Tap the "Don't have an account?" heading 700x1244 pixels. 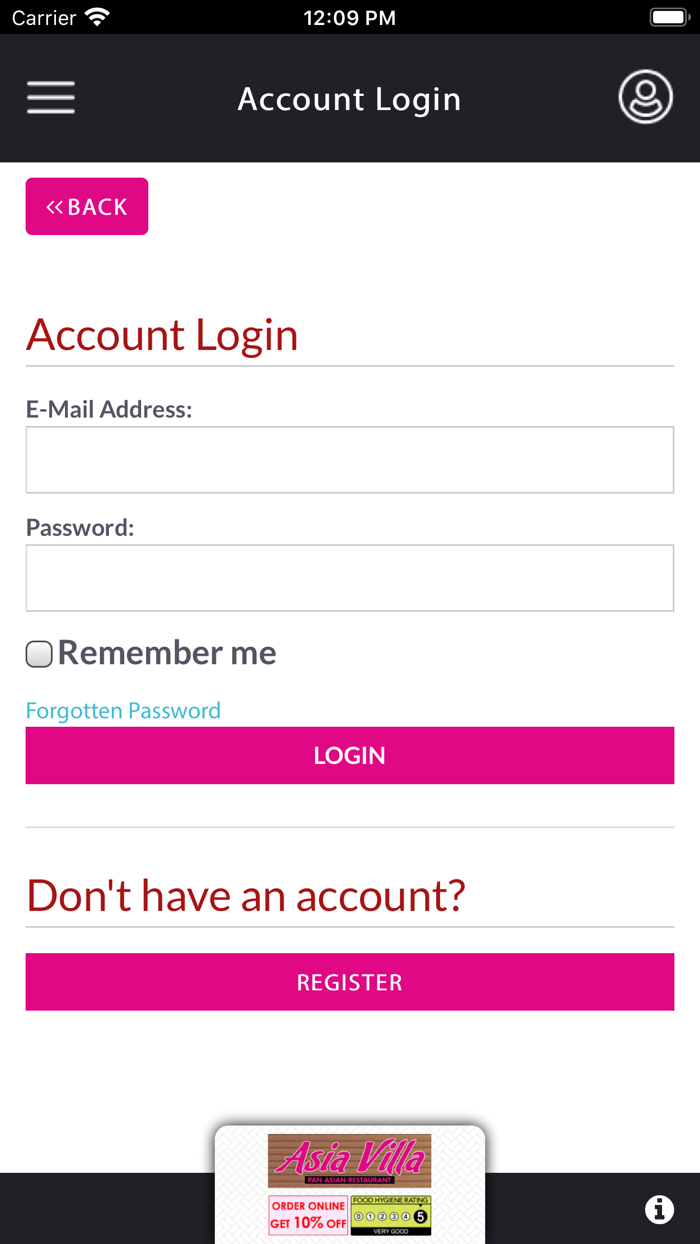coord(246,895)
